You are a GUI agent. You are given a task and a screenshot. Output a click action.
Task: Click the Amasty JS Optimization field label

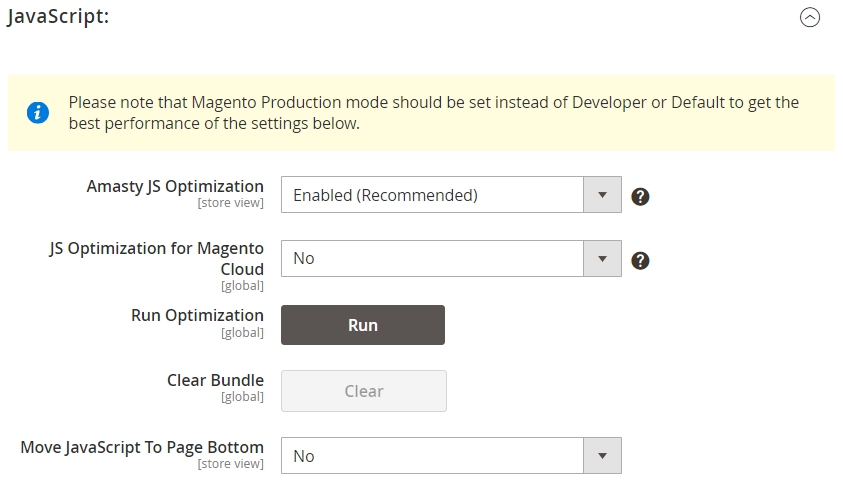coord(175,186)
